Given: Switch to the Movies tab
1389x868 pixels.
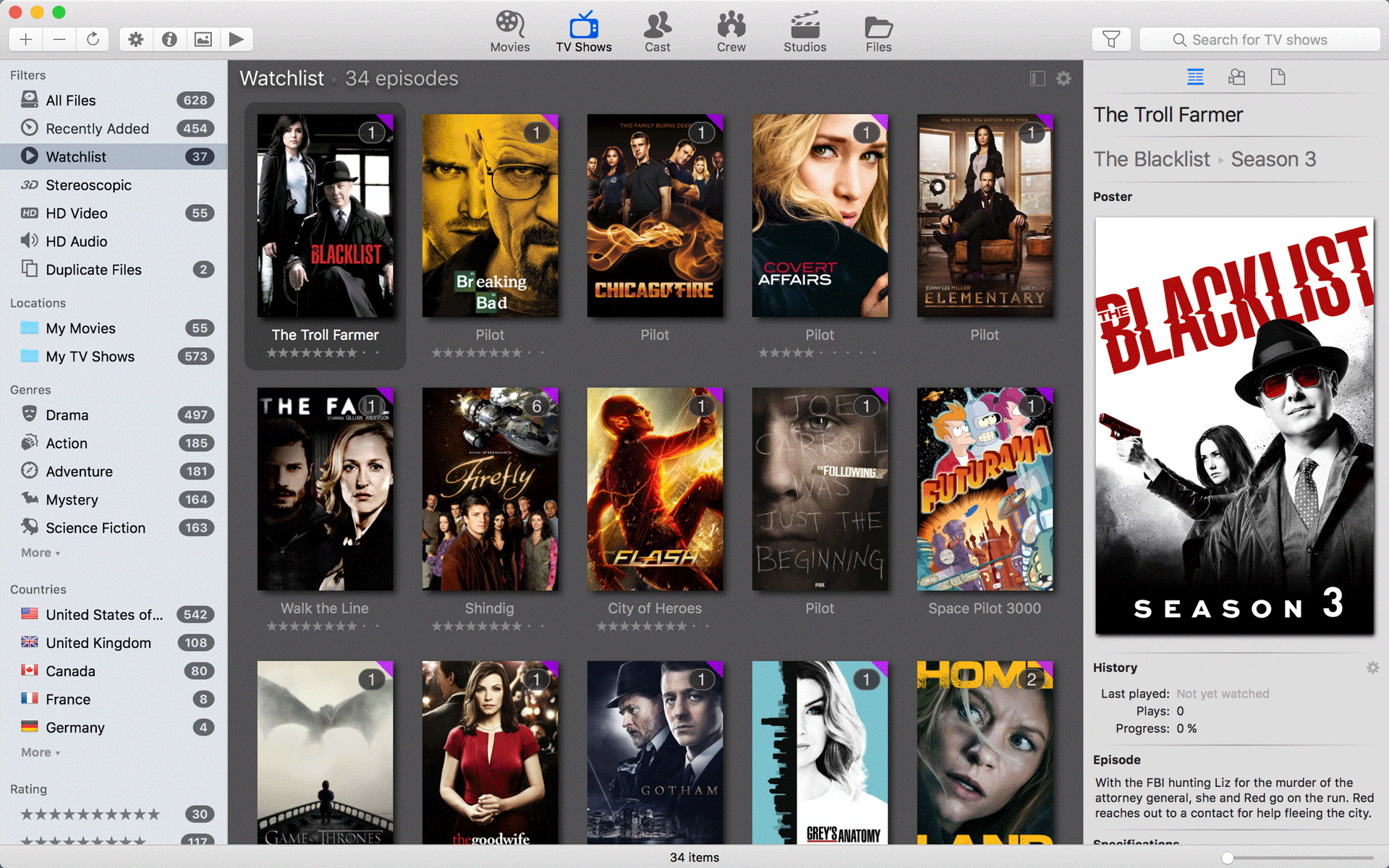Looking at the screenshot, I should [510, 33].
